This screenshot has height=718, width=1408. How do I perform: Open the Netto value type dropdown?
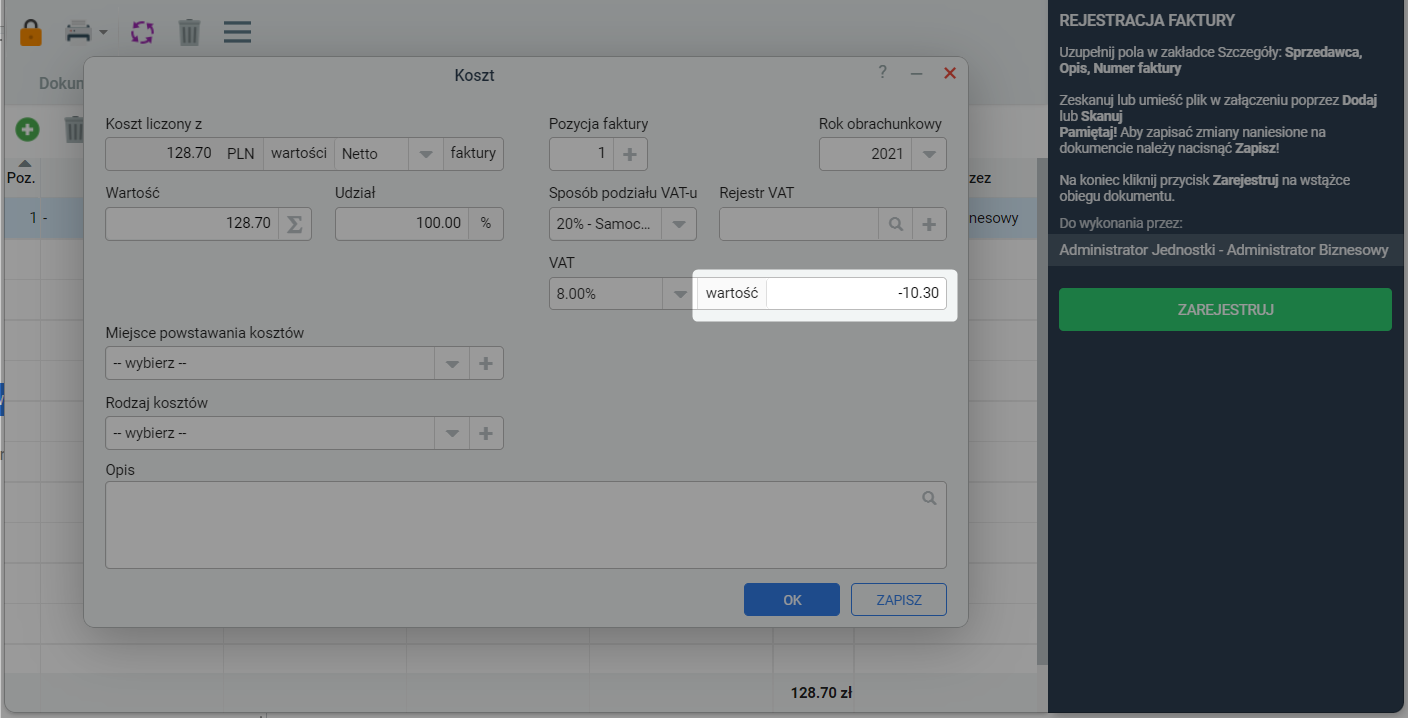[x=426, y=154]
